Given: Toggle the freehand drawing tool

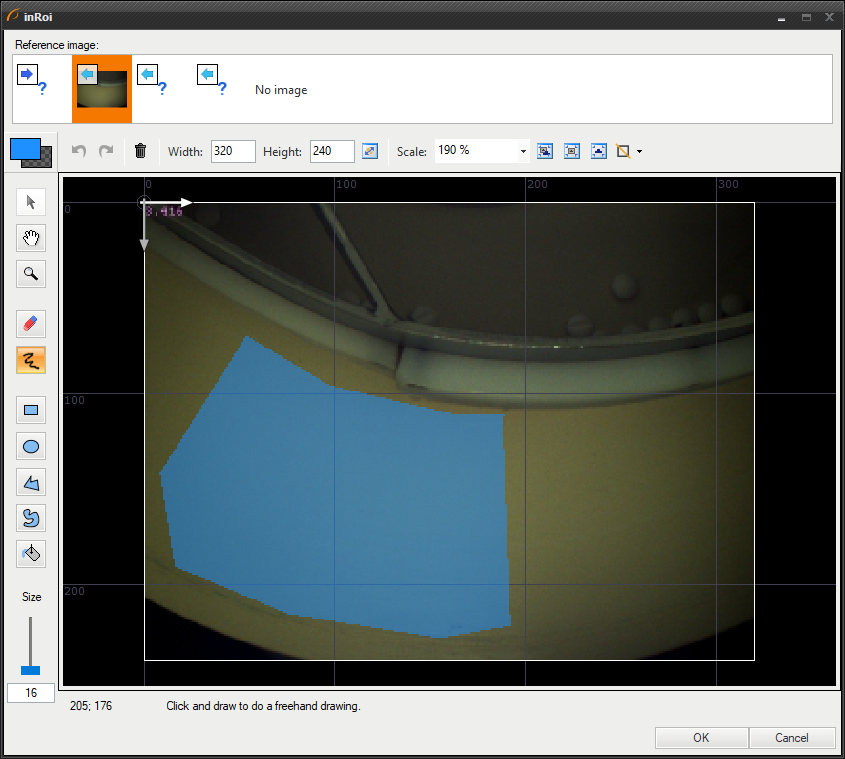Looking at the screenshot, I should tap(31, 360).
